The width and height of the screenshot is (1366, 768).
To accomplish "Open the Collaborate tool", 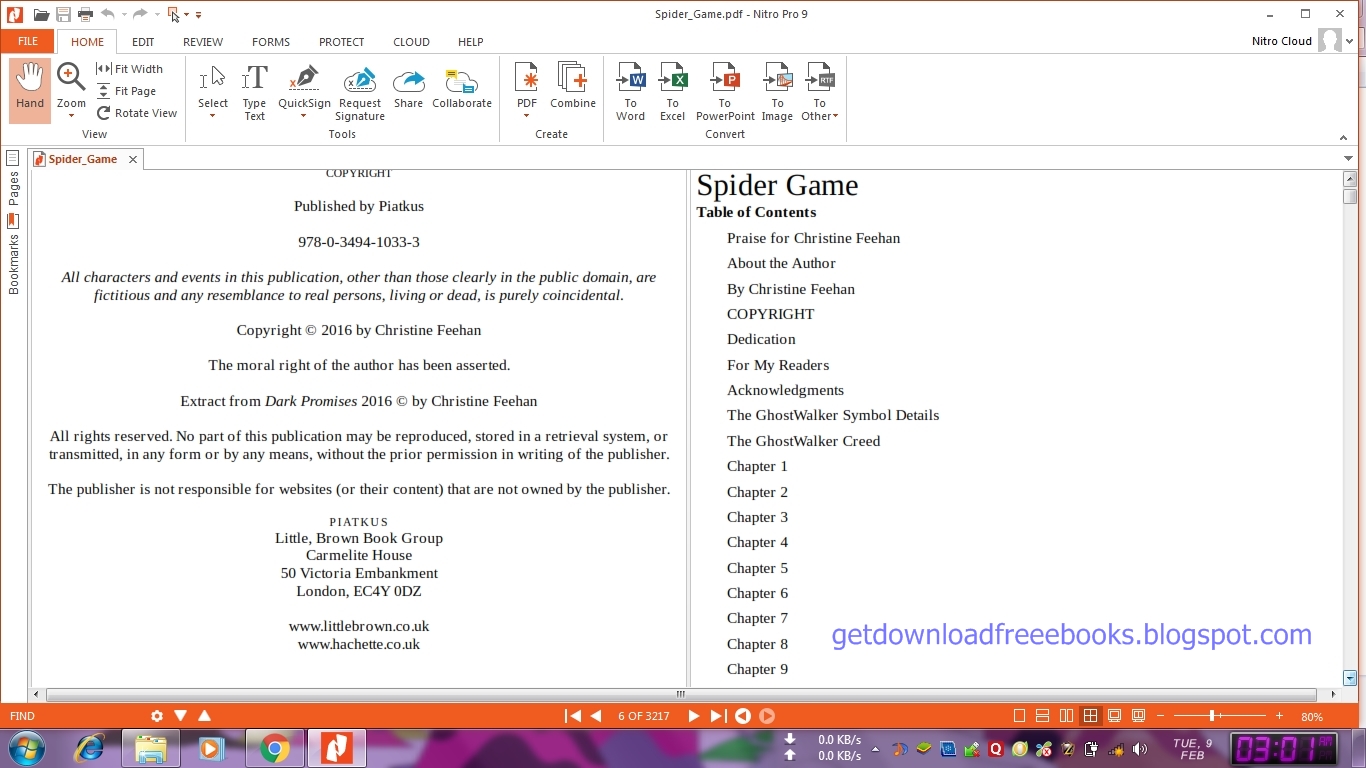I will click(462, 86).
